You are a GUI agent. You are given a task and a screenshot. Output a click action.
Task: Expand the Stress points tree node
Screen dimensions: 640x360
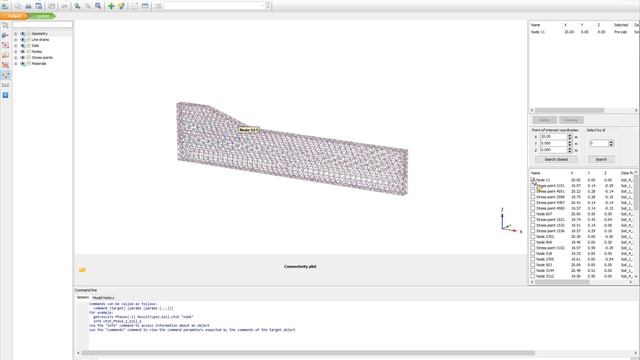click(x=16, y=58)
